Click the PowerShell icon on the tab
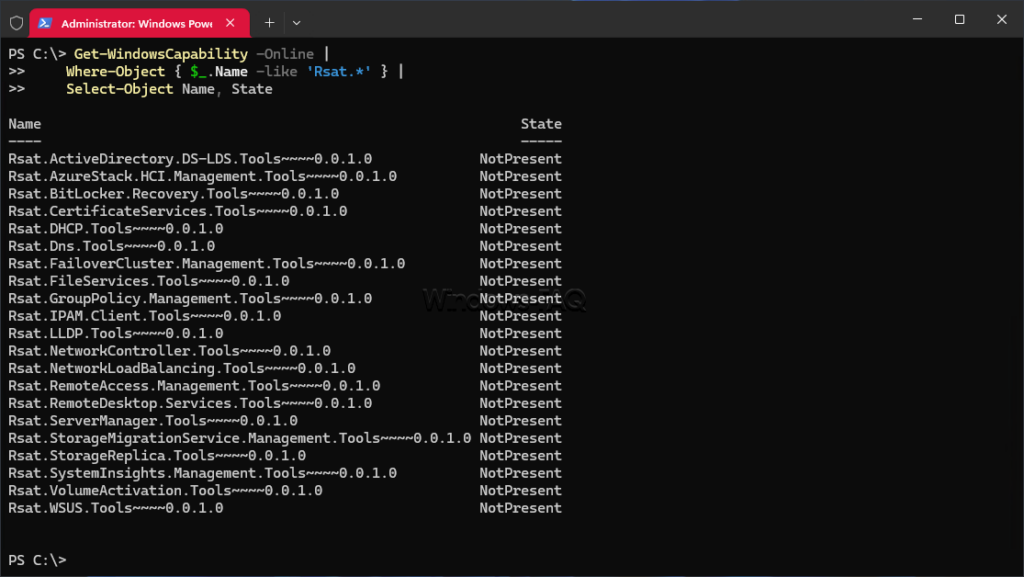 (44, 23)
